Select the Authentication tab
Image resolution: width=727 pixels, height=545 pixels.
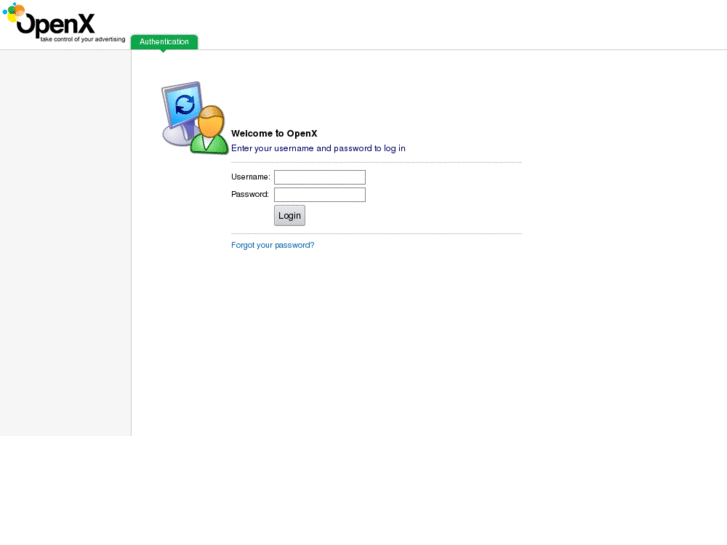pyautogui.click(x=164, y=42)
